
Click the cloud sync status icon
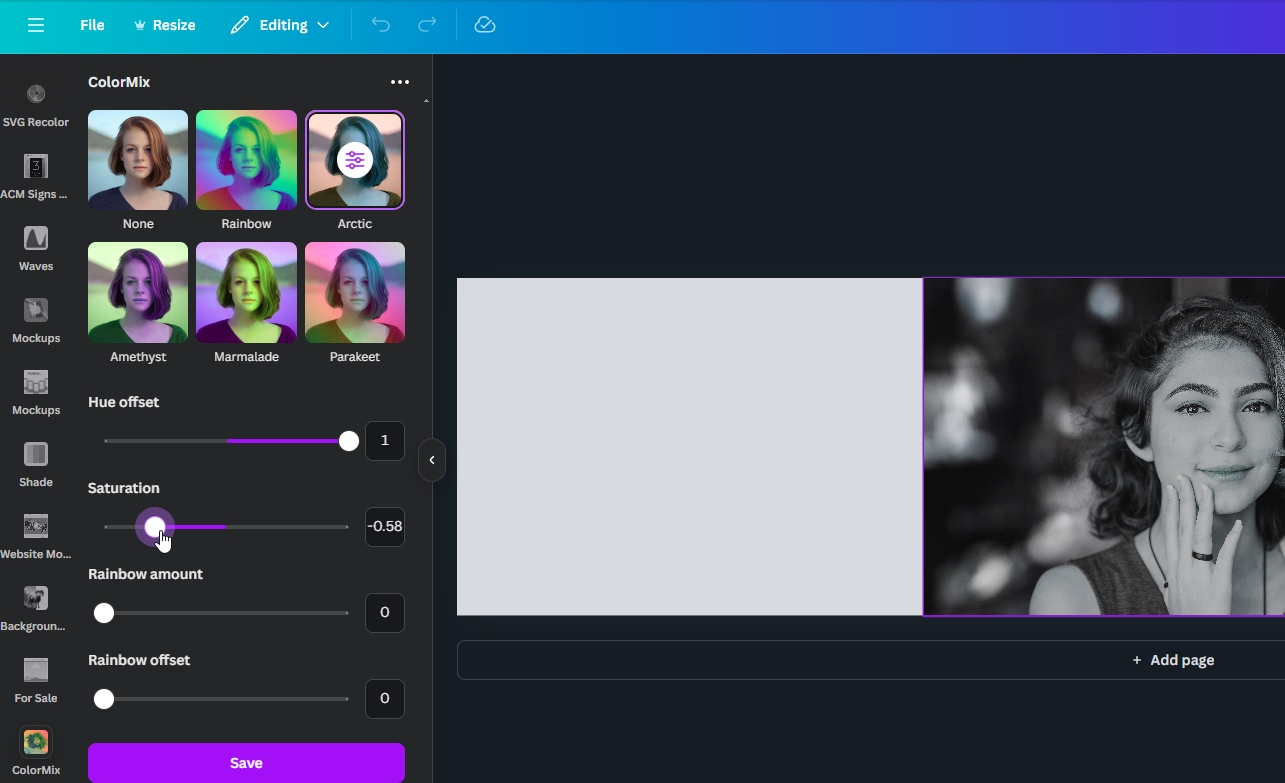[485, 24]
